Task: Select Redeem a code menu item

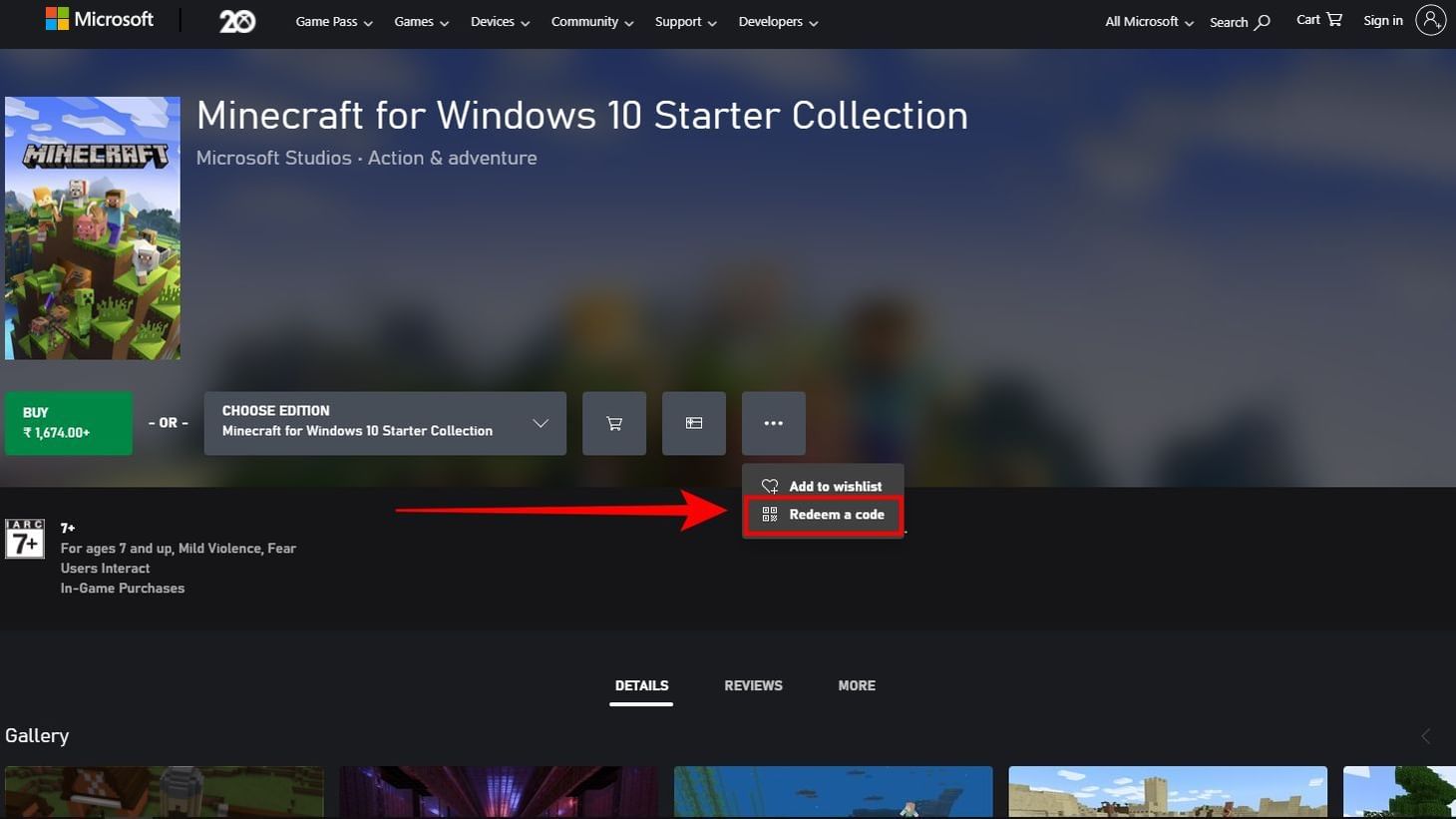Action: [x=824, y=515]
